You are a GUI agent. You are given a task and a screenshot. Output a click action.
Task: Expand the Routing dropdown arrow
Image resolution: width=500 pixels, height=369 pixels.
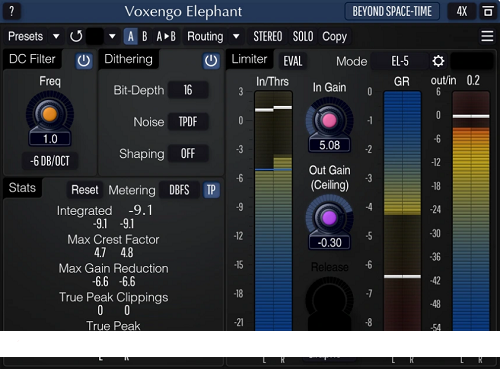point(236,36)
